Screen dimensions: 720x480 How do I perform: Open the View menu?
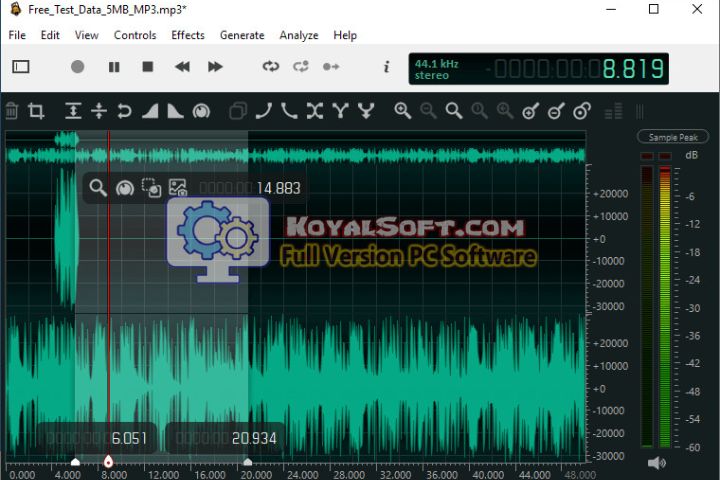pos(86,35)
